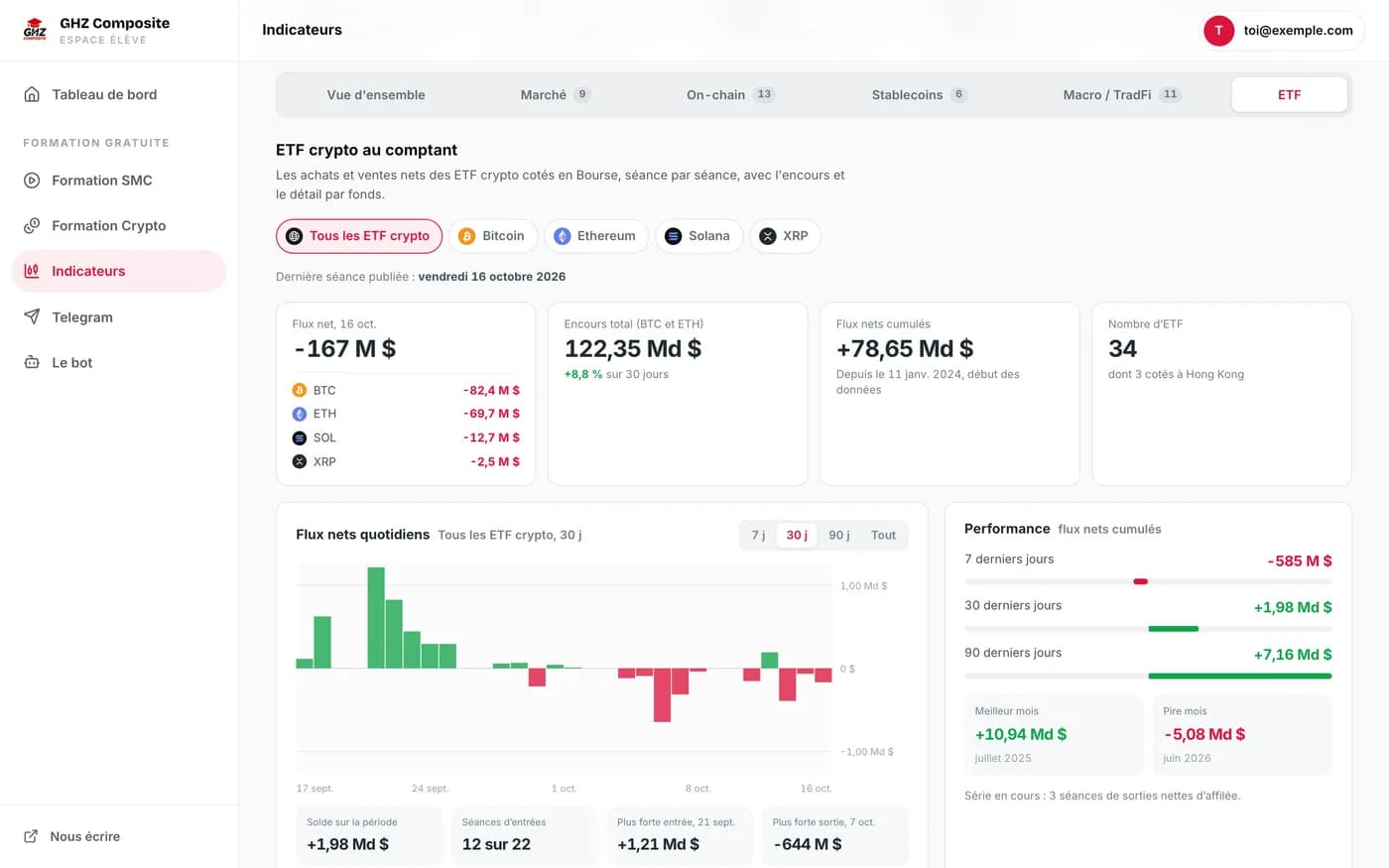Filter ETF flows by Ethereum
Viewport: 1389px width, 868px height.
(596, 236)
